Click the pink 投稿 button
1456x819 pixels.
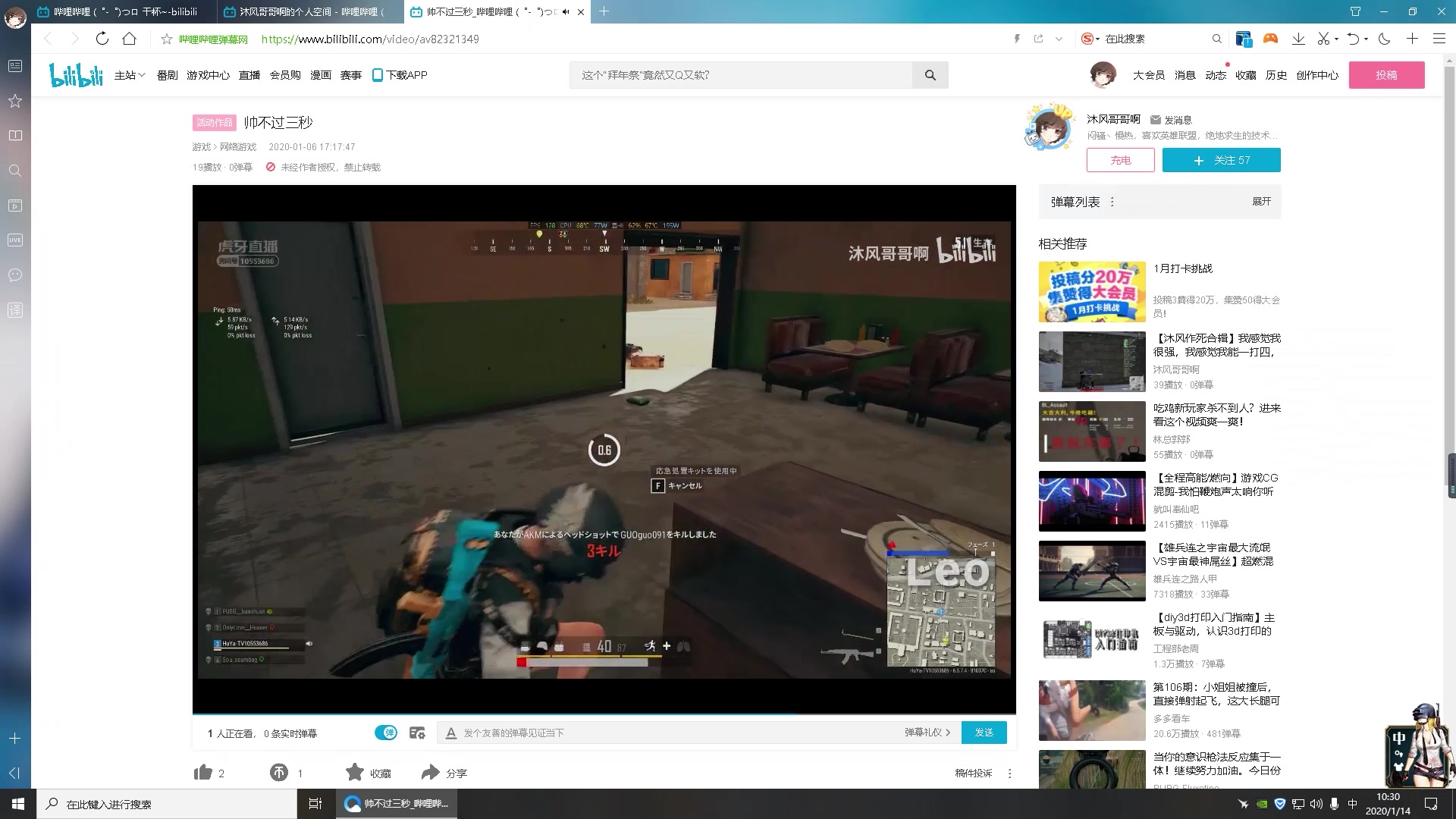1386,75
